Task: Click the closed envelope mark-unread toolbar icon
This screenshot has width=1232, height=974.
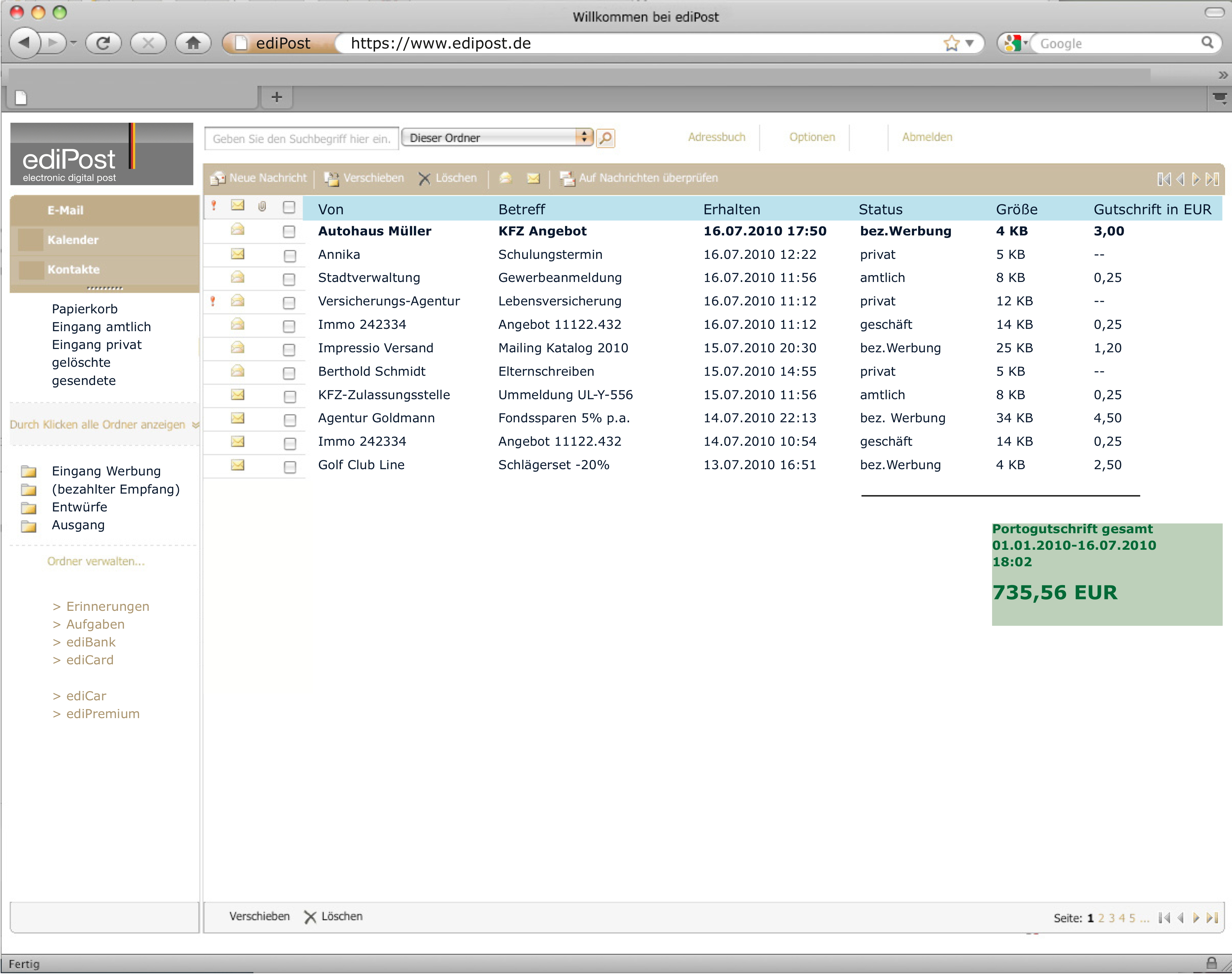Action: point(533,179)
